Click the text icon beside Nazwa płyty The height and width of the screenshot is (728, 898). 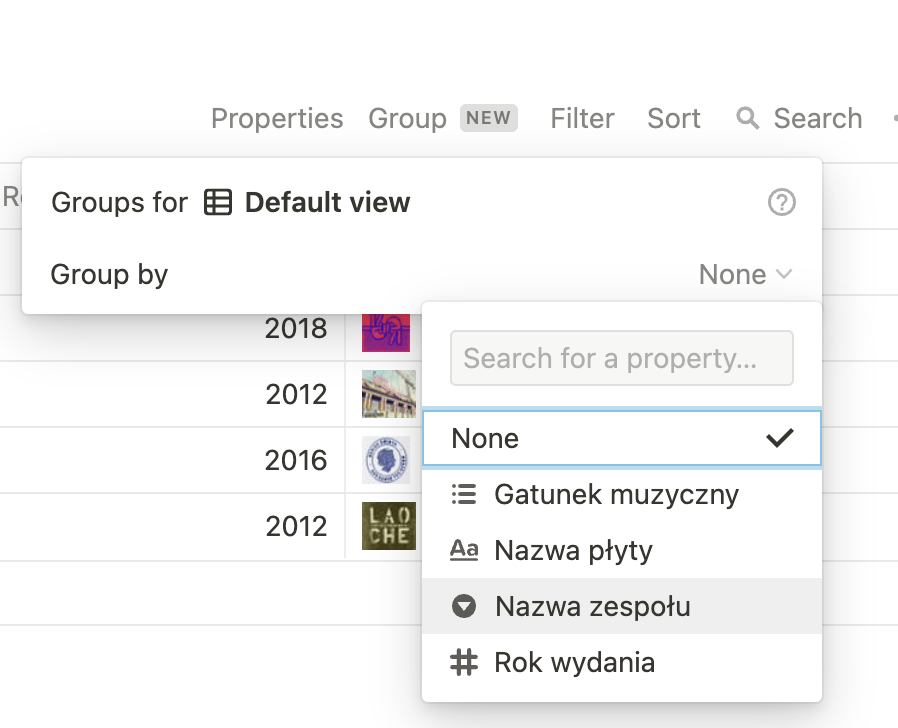tap(463, 550)
